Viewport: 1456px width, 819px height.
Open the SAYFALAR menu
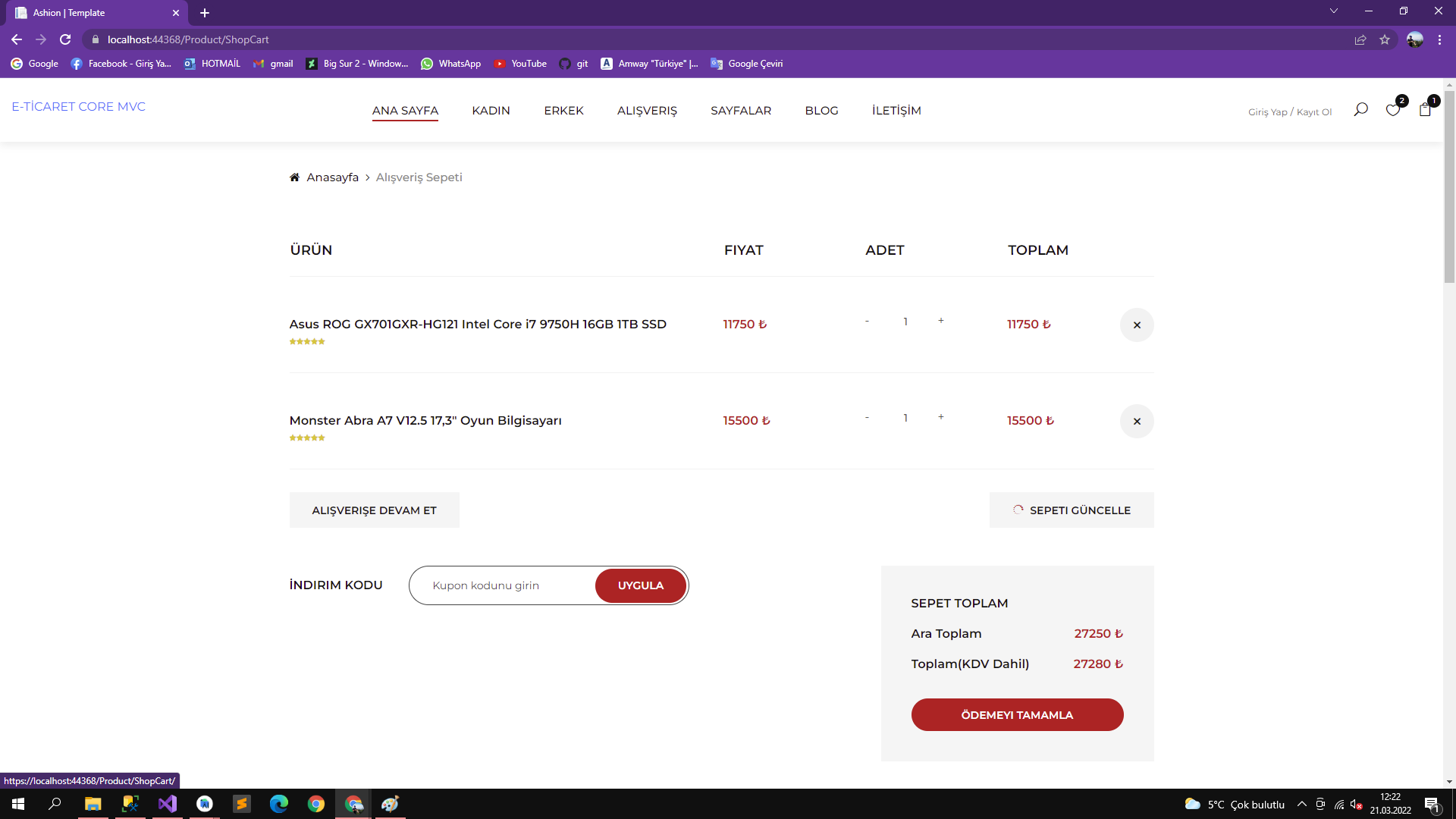(741, 111)
